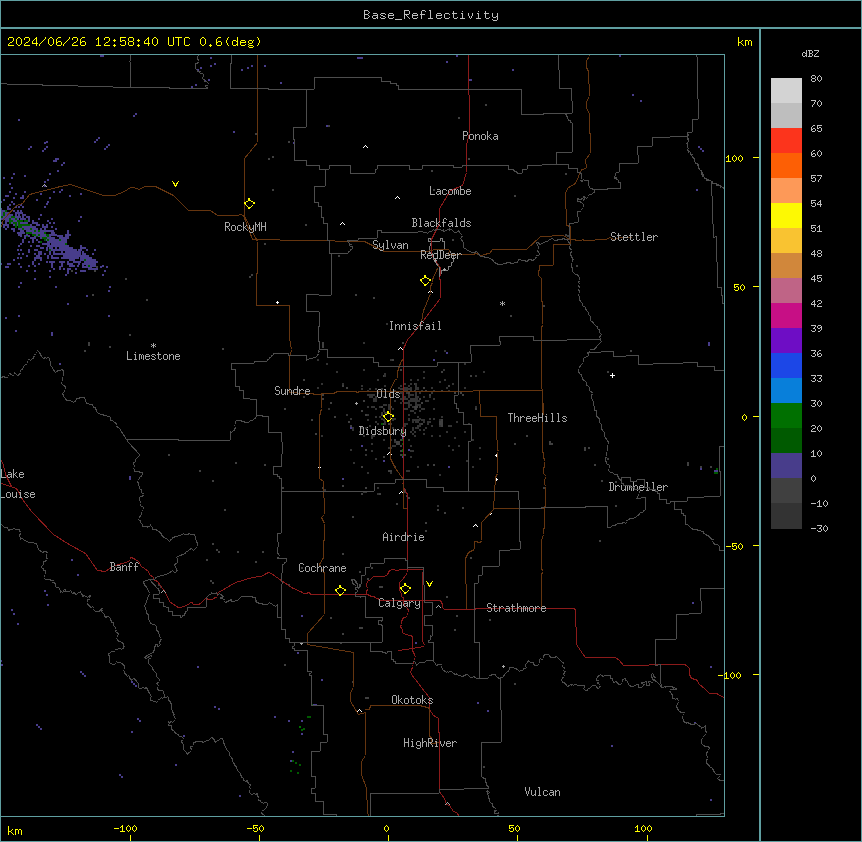The image size is (862, 842).
Task: Click the RedDeer city label
Action: coord(440,255)
